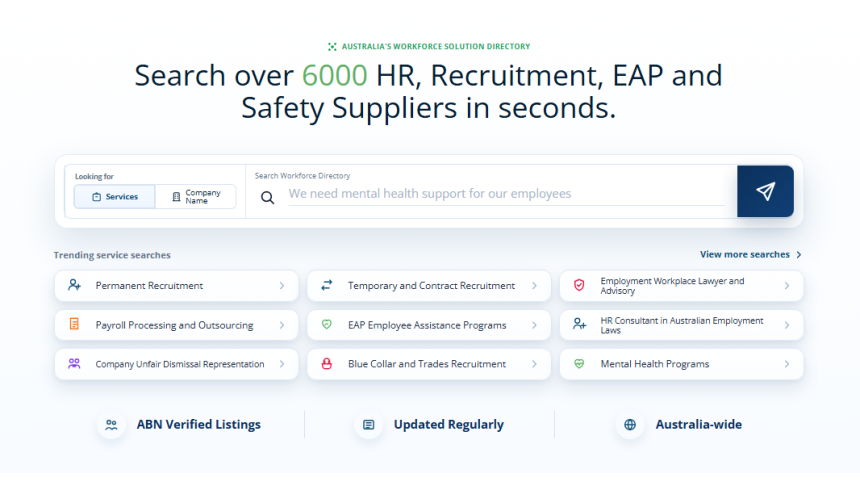Click the red worker icon for Blue Collar
This screenshot has height=486, width=860.
click(x=327, y=364)
